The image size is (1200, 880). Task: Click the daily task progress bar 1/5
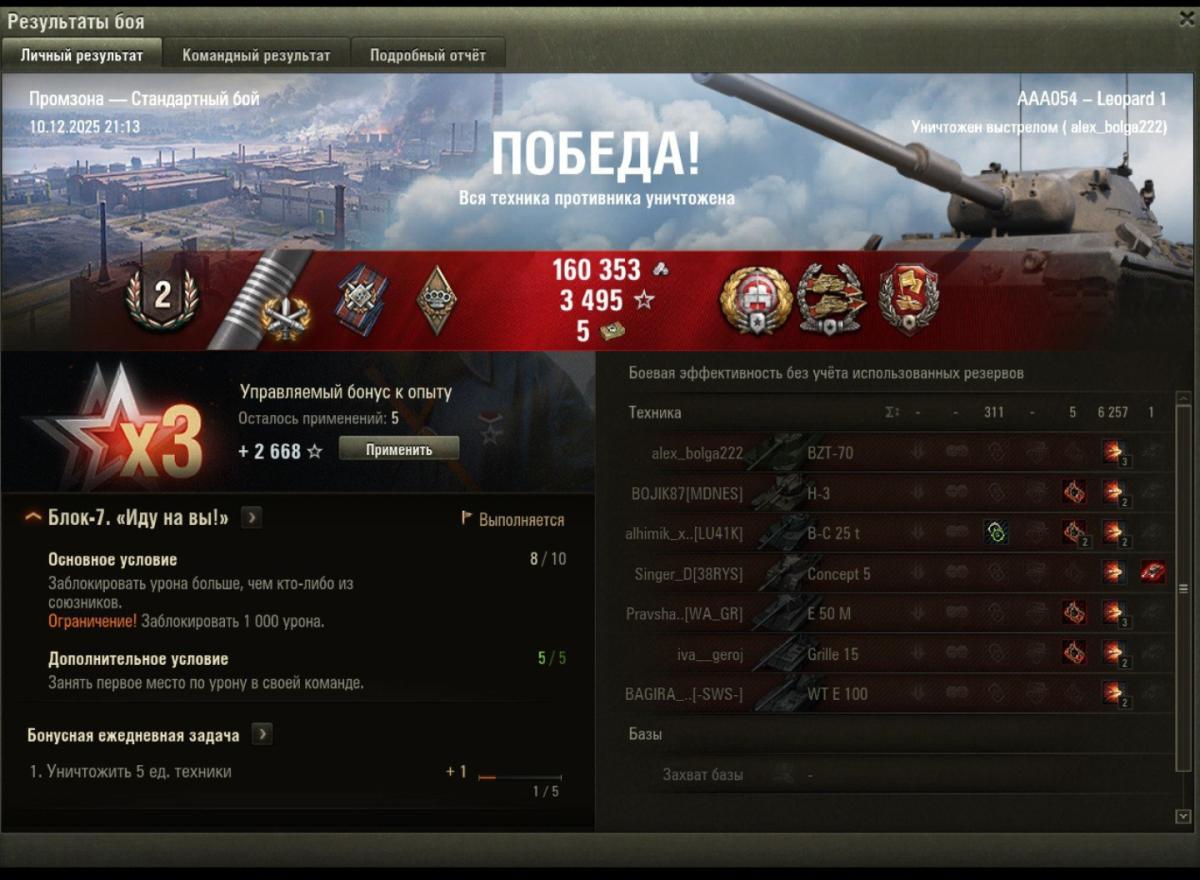tap(520, 777)
